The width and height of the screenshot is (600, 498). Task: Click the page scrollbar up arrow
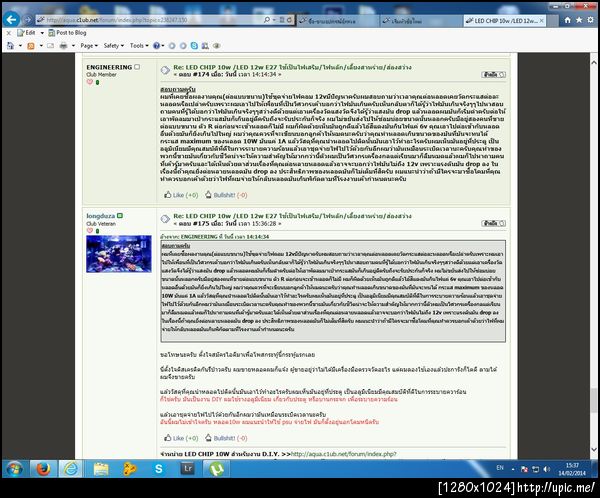593,62
